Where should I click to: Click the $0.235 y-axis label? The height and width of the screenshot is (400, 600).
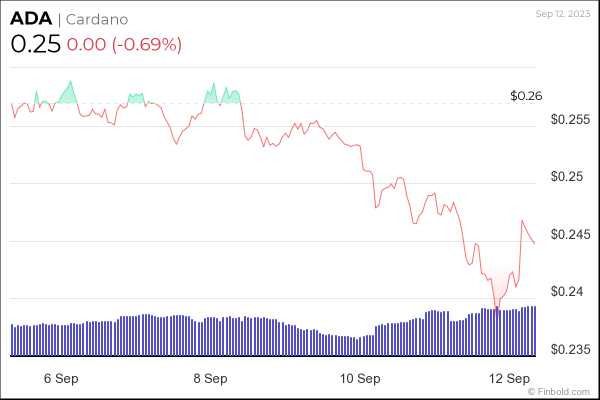570,350
